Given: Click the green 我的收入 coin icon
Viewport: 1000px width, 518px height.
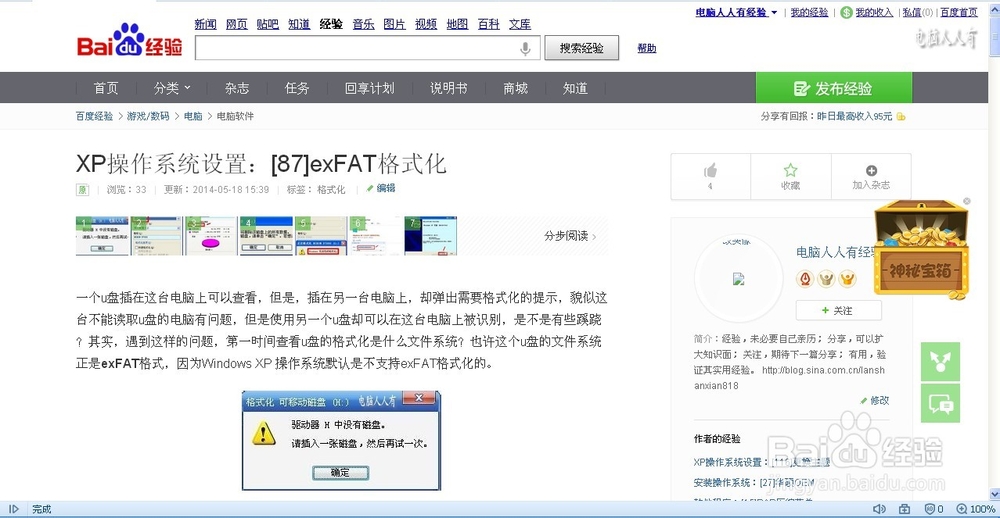Looking at the screenshot, I should pos(846,12).
